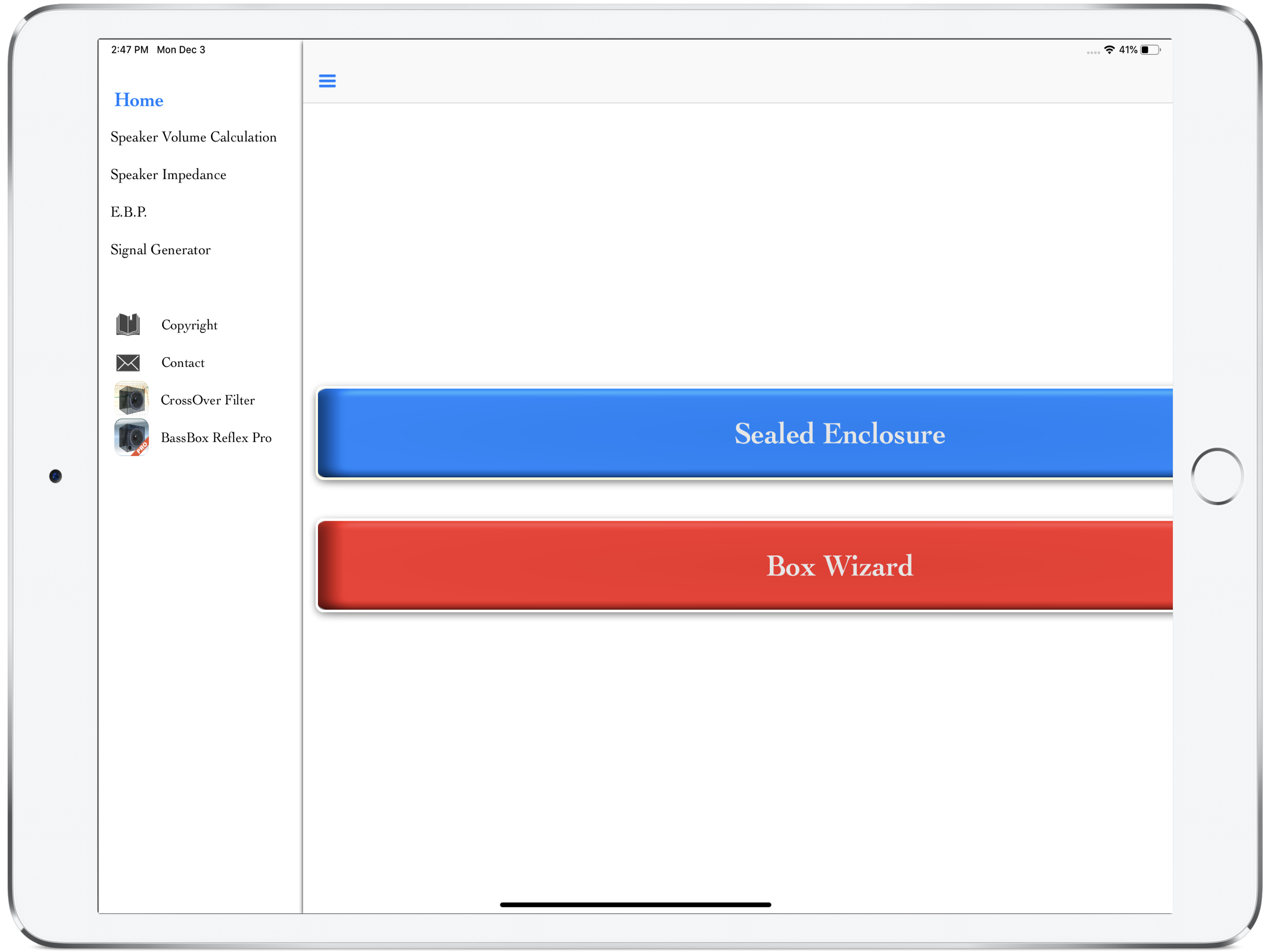Image resolution: width=1270 pixels, height=952 pixels.
Task: Open the Sealed Enclosure calculator
Action: [745, 434]
